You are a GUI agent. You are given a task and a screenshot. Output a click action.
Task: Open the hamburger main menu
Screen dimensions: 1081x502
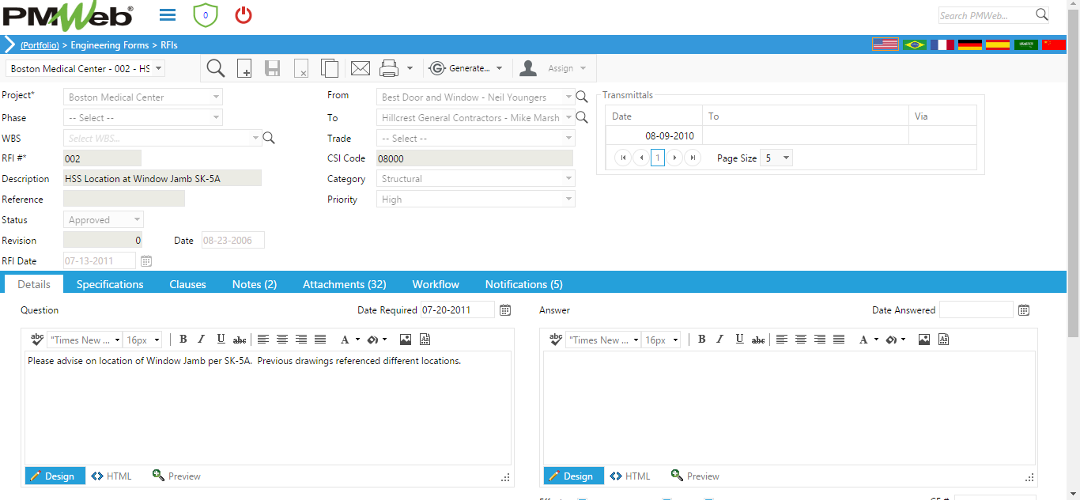pos(167,15)
